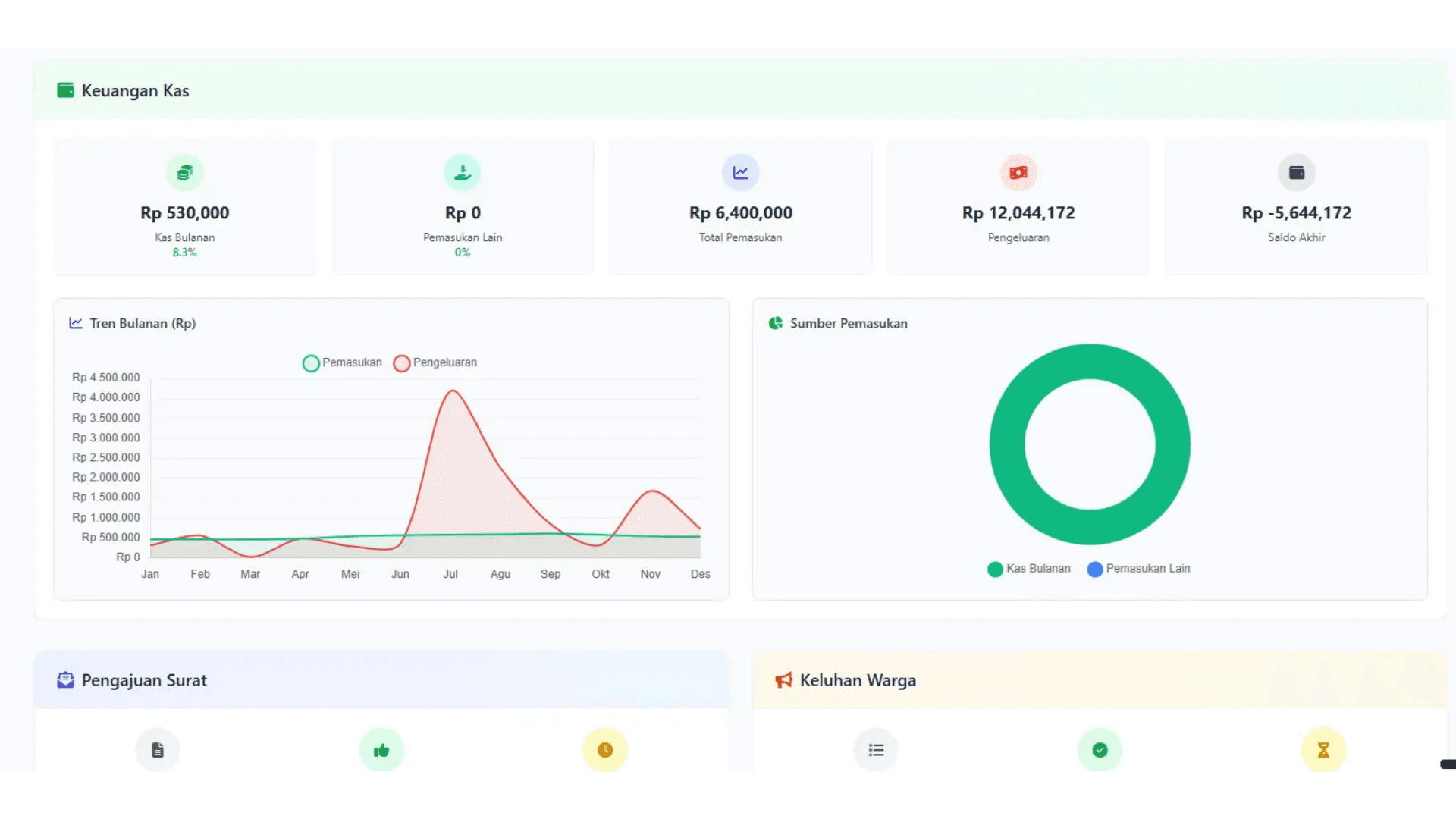Toggle Kas Bulanan in donut legend

point(1029,569)
